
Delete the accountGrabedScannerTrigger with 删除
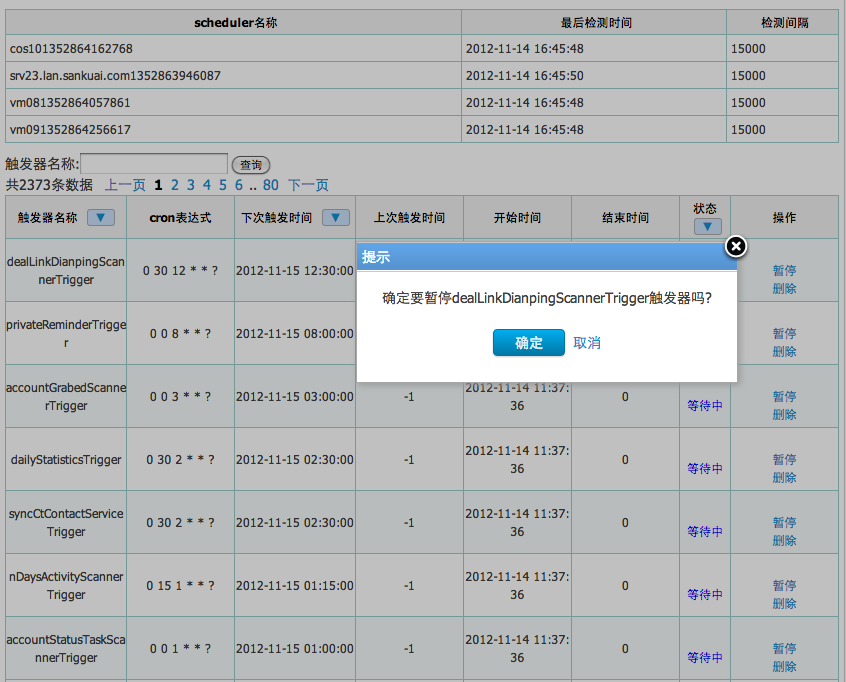(784, 415)
